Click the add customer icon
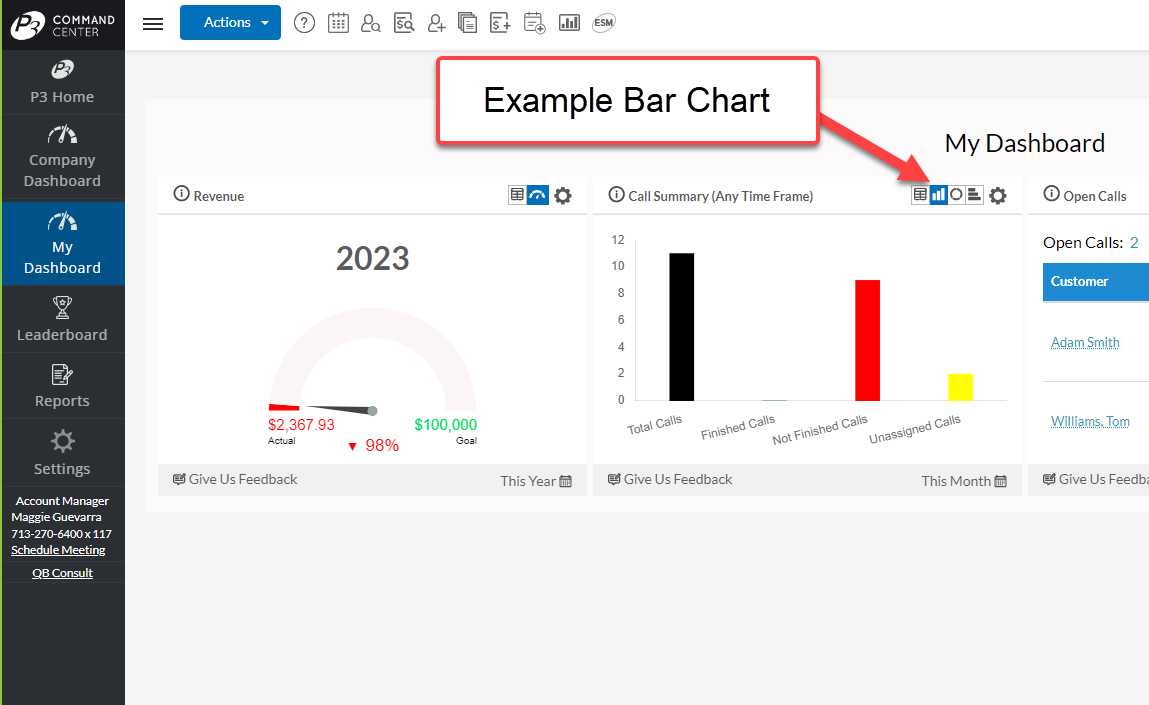This screenshot has height=705, width=1149. pyautogui.click(x=436, y=22)
